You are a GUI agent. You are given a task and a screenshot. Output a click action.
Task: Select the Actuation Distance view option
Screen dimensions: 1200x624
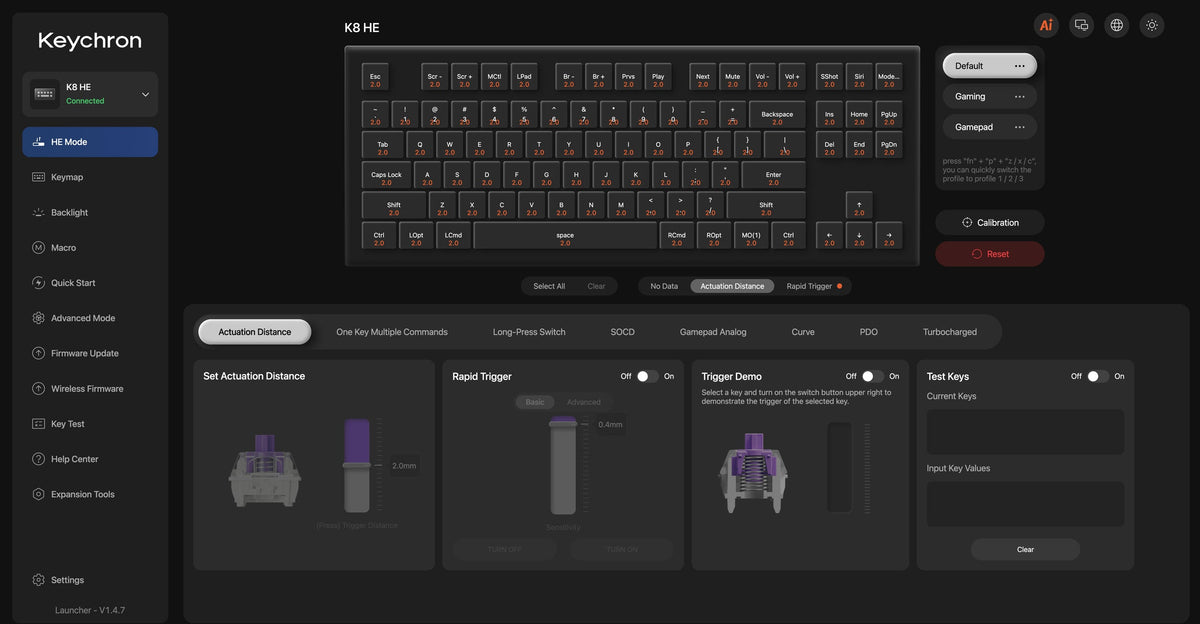pyautogui.click(x=732, y=286)
